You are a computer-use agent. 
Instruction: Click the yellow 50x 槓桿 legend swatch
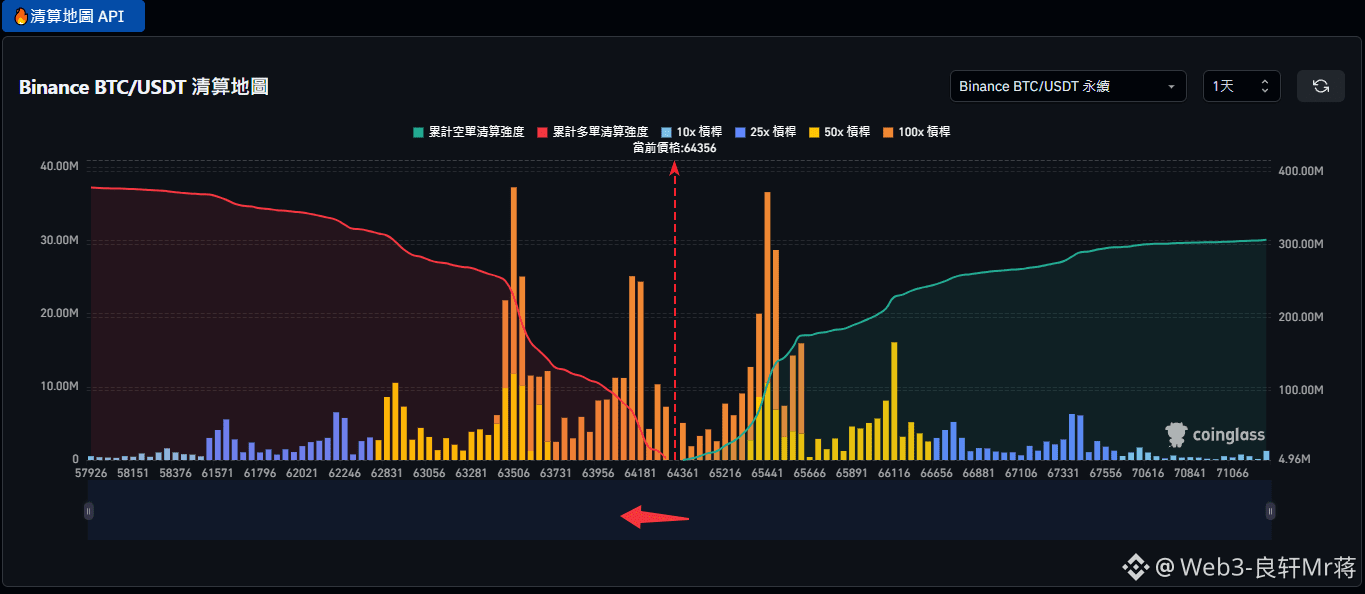pos(814,132)
